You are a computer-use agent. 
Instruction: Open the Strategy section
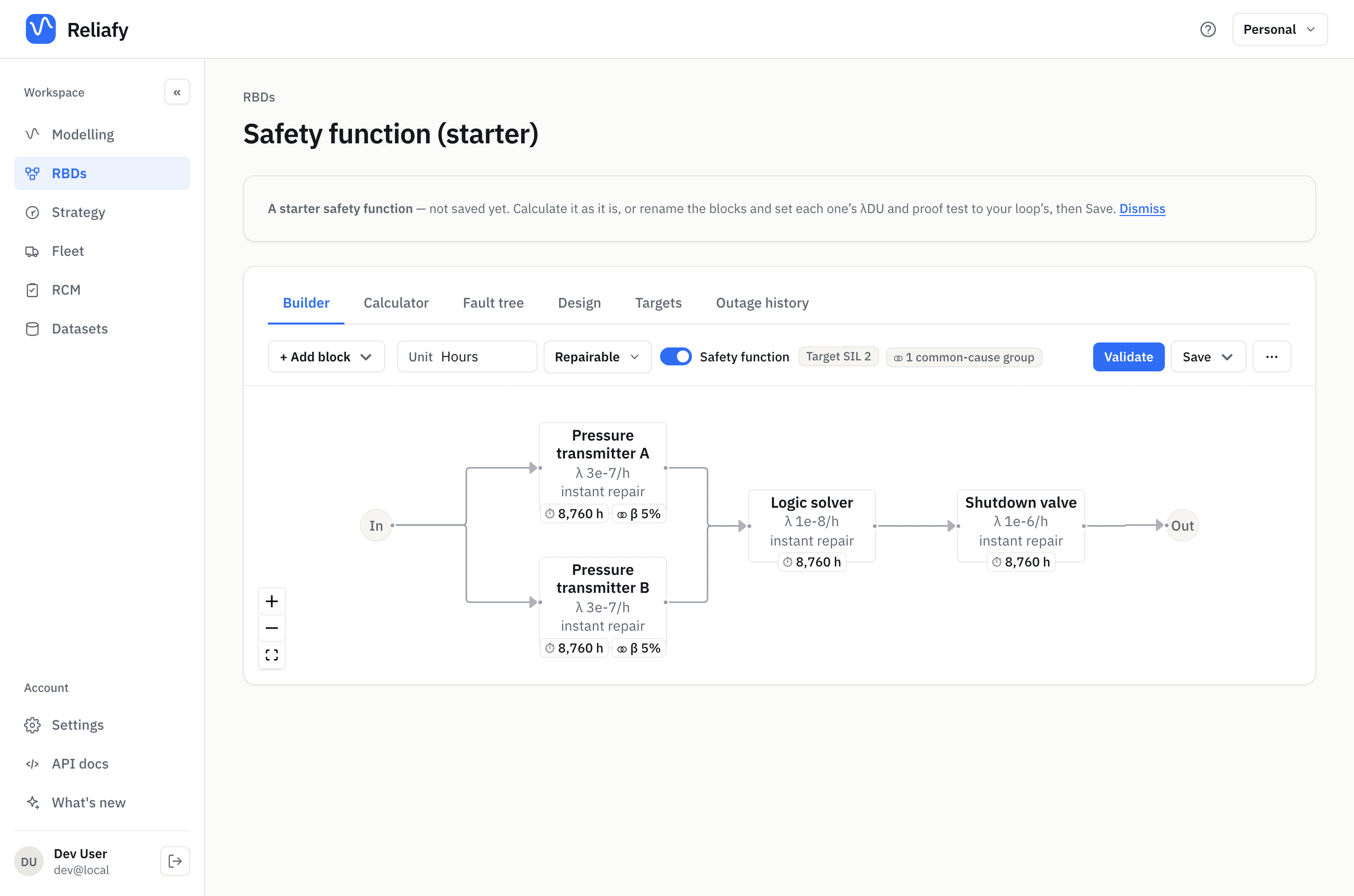point(102,212)
